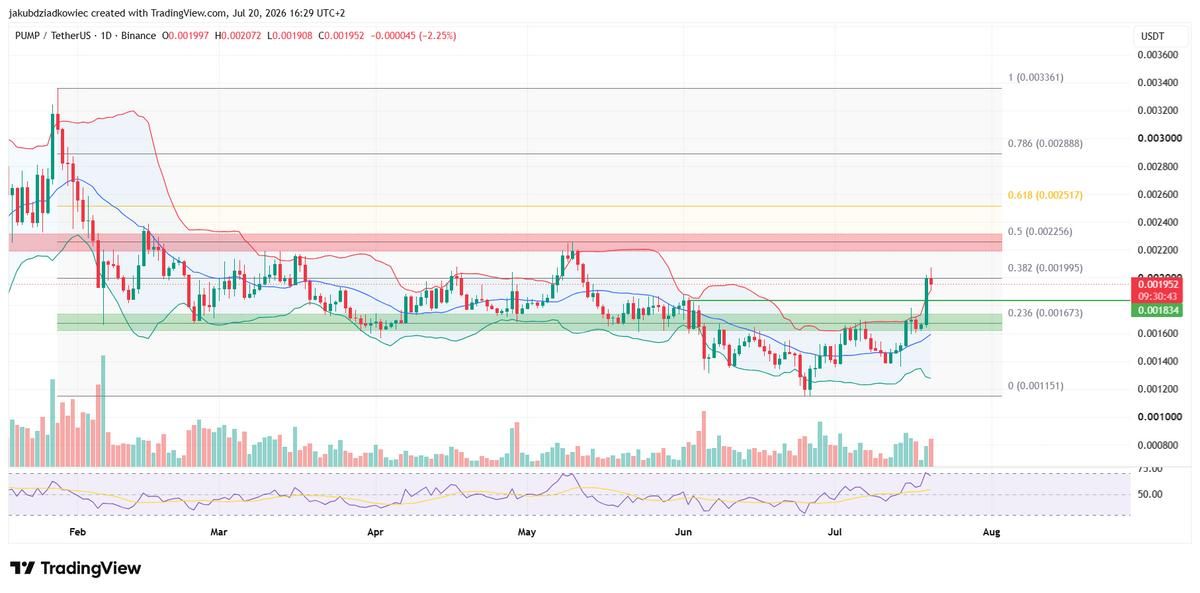Image resolution: width=1200 pixels, height=593 pixels.
Task: Select the 0.618 (0.002517) Fibonacci label
Action: click(1046, 195)
